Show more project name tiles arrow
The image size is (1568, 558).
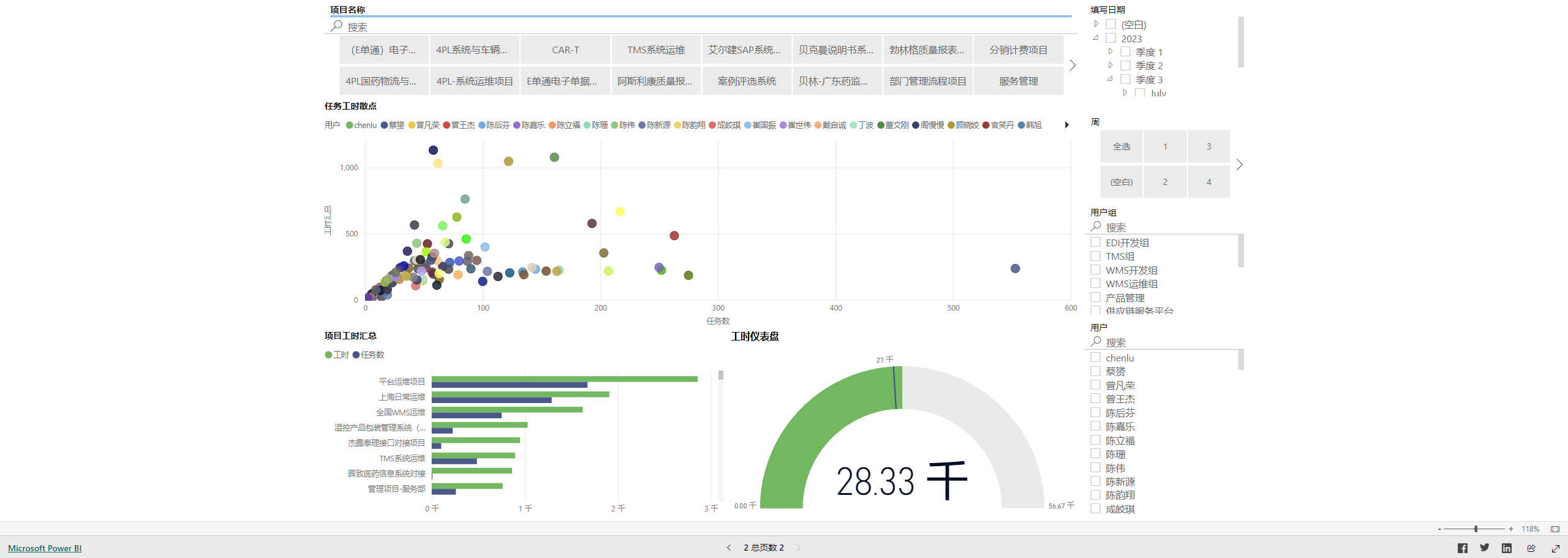coord(1072,66)
